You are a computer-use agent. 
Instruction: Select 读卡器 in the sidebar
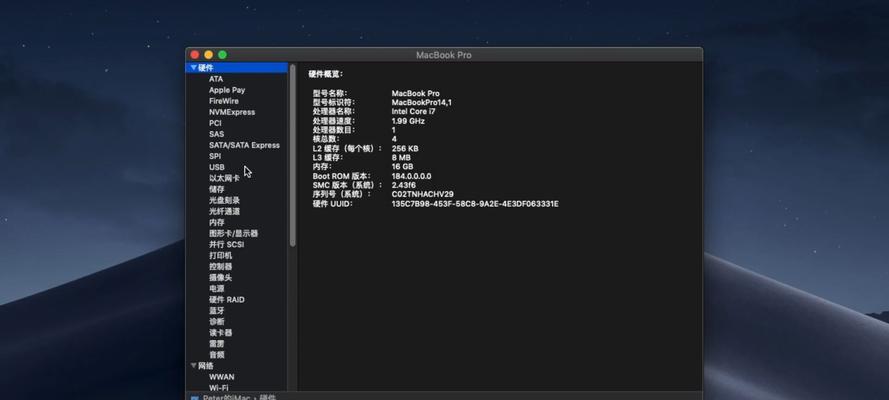coord(221,333)
